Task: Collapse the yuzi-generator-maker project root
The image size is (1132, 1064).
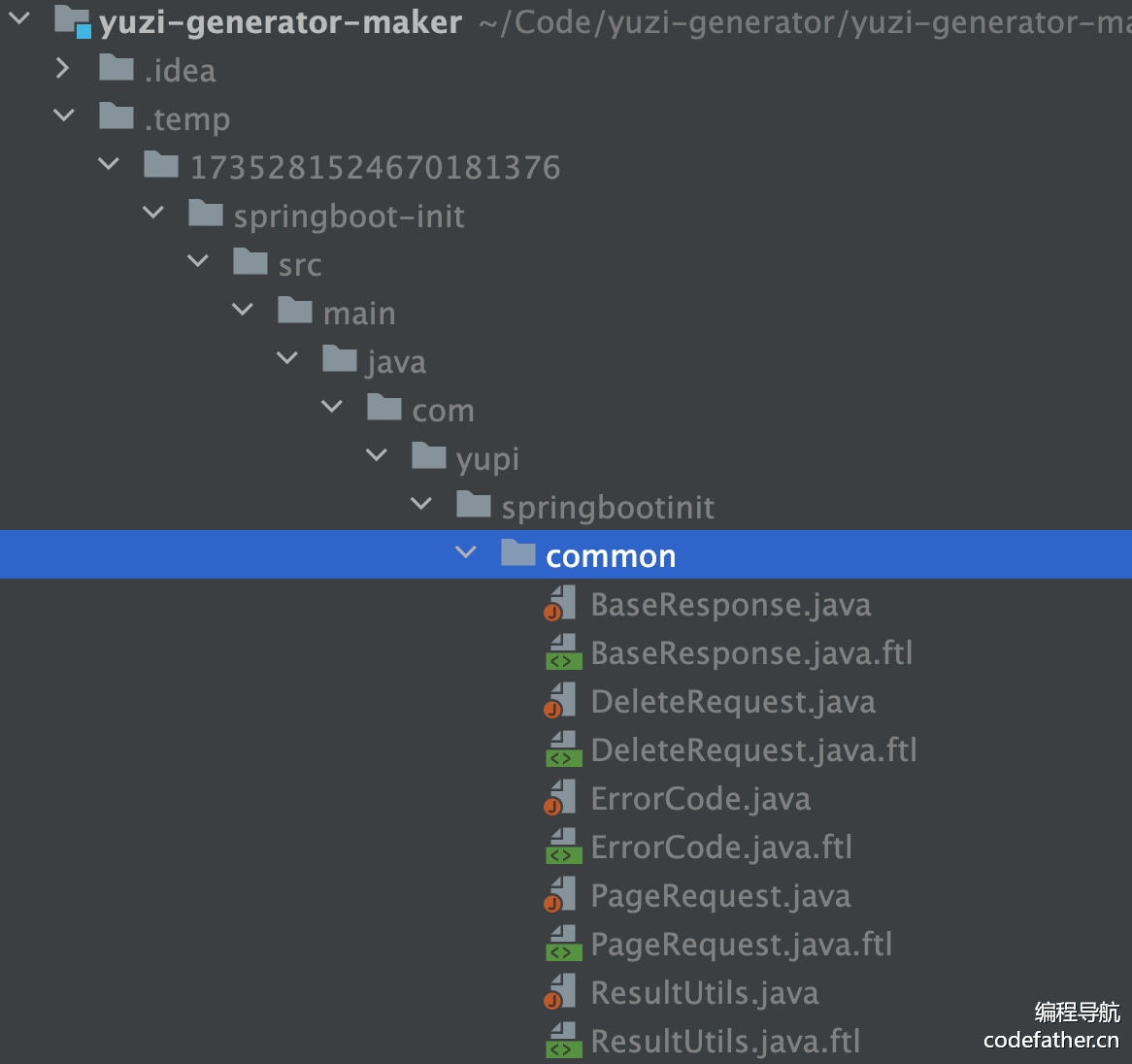Action: pyautogui.click(x=19, y=19)
